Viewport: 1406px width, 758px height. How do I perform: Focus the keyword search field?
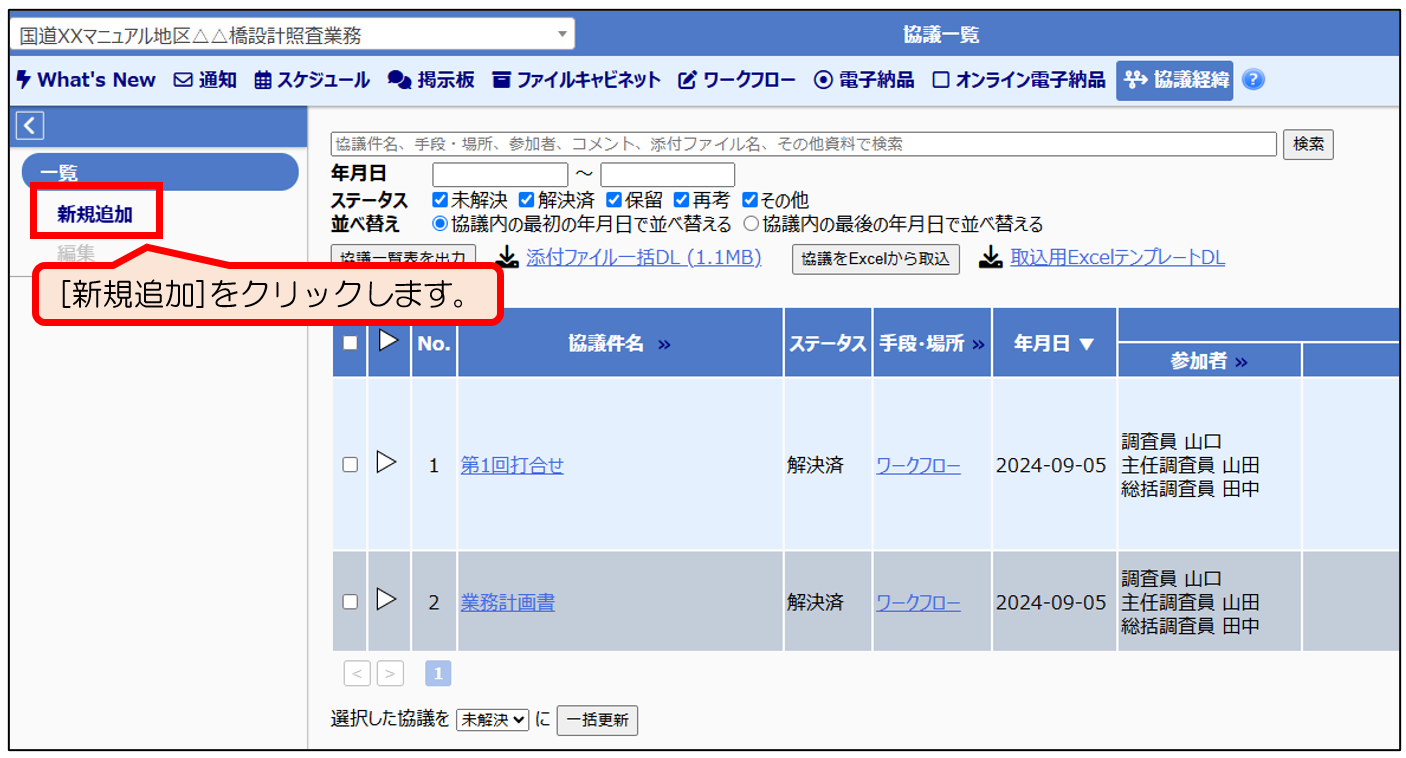point(804,144)
